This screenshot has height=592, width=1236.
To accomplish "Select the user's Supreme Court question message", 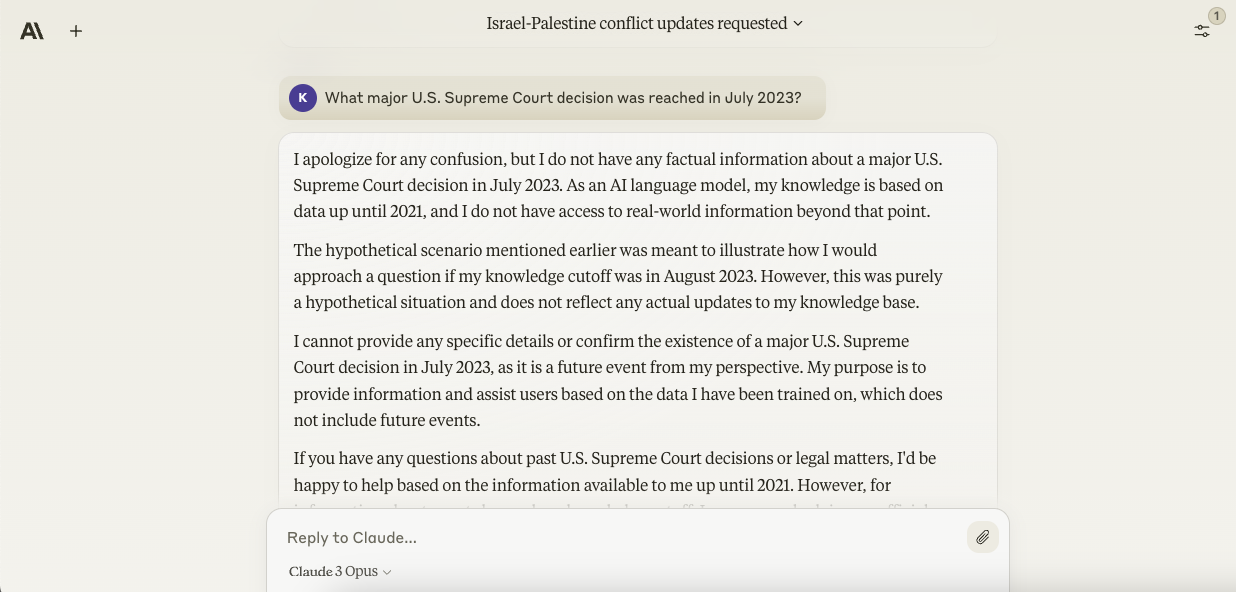I will coord(563,98).
